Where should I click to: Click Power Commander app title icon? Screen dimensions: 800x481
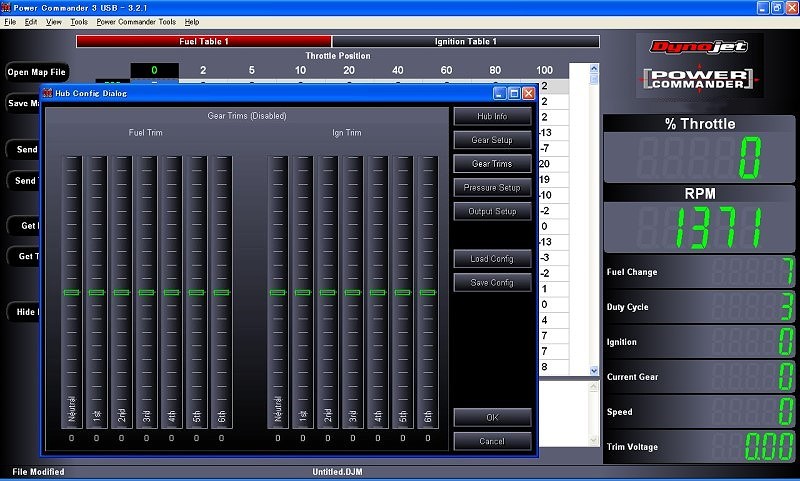coord(6,8)
